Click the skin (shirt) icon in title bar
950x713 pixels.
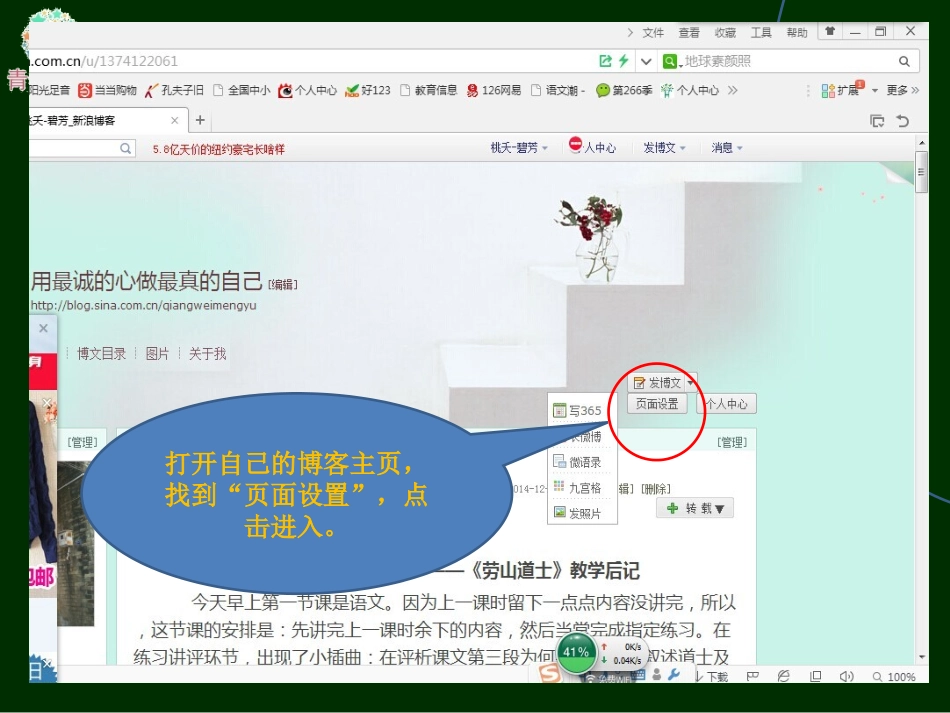(x=830, y=32)
